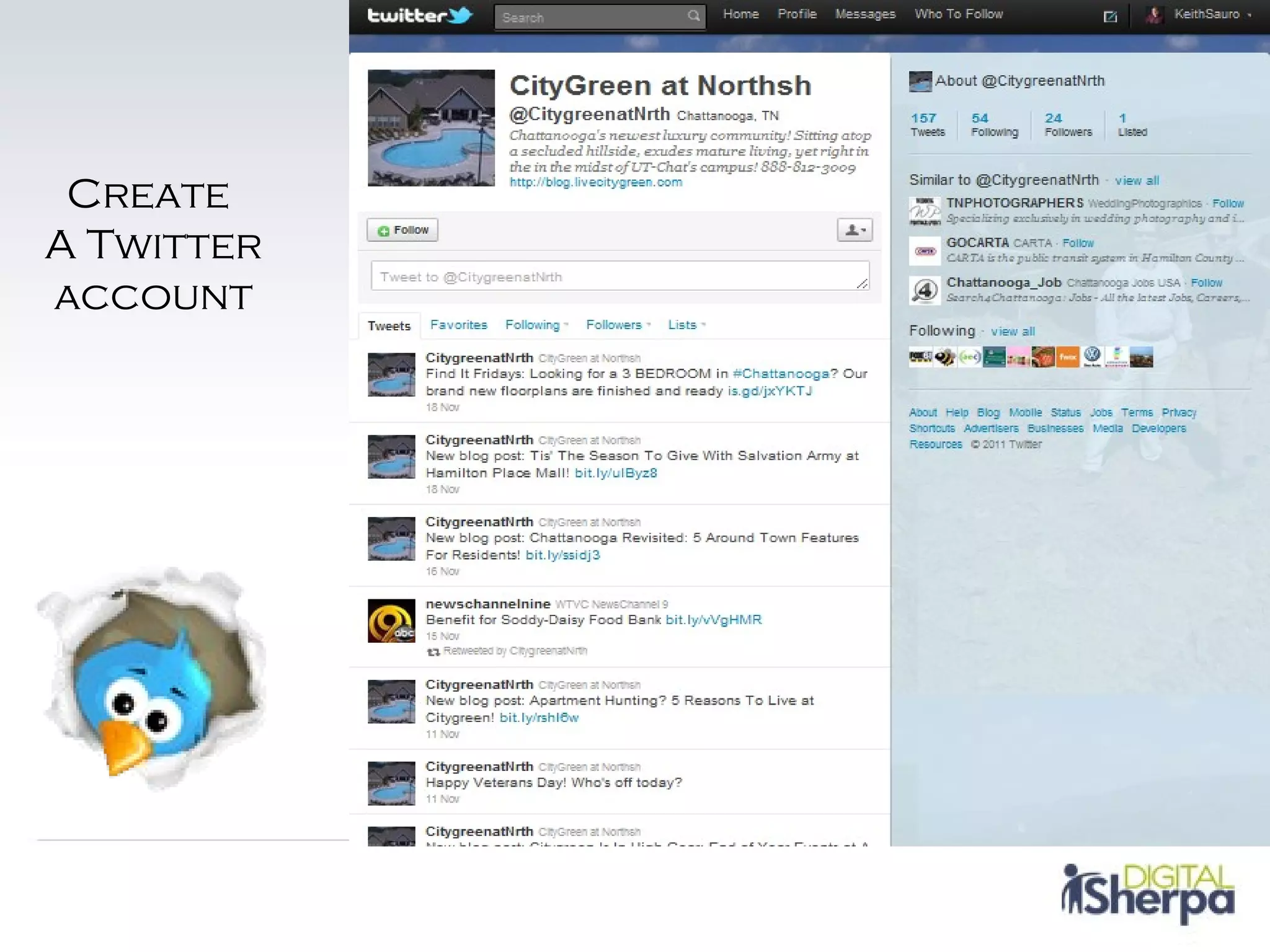Image resolution: width=1270 pixels, height=952 pixels.
Task: Switch to the Favorites tab
Action: click(459, 325)
